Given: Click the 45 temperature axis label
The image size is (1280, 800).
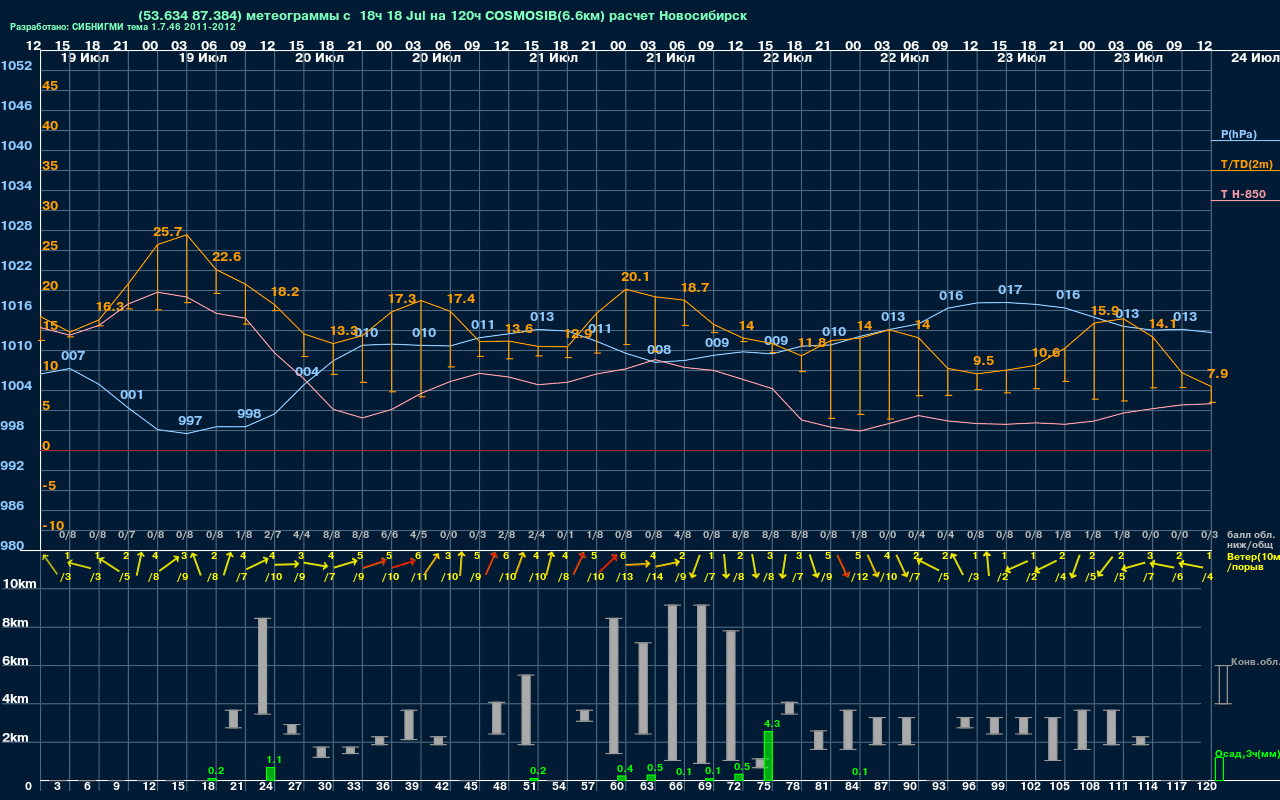Looking at the screenshot, I should (50, 86).
